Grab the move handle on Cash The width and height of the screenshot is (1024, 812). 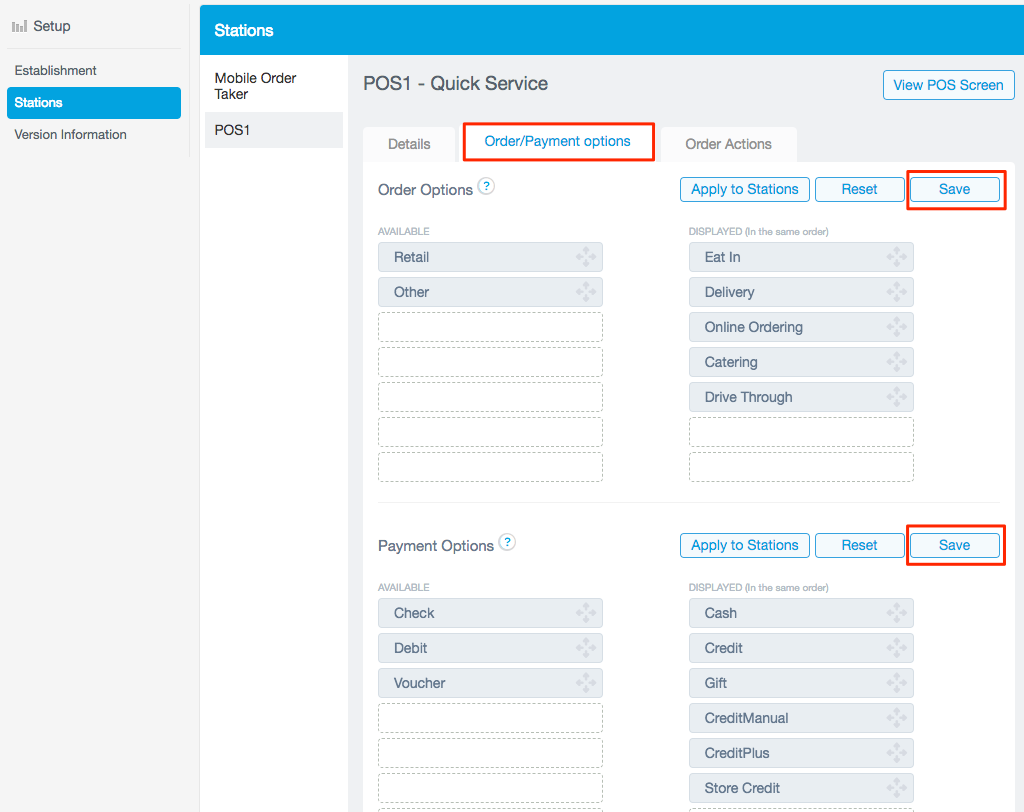pyautogui.click(x=896, y=613)
